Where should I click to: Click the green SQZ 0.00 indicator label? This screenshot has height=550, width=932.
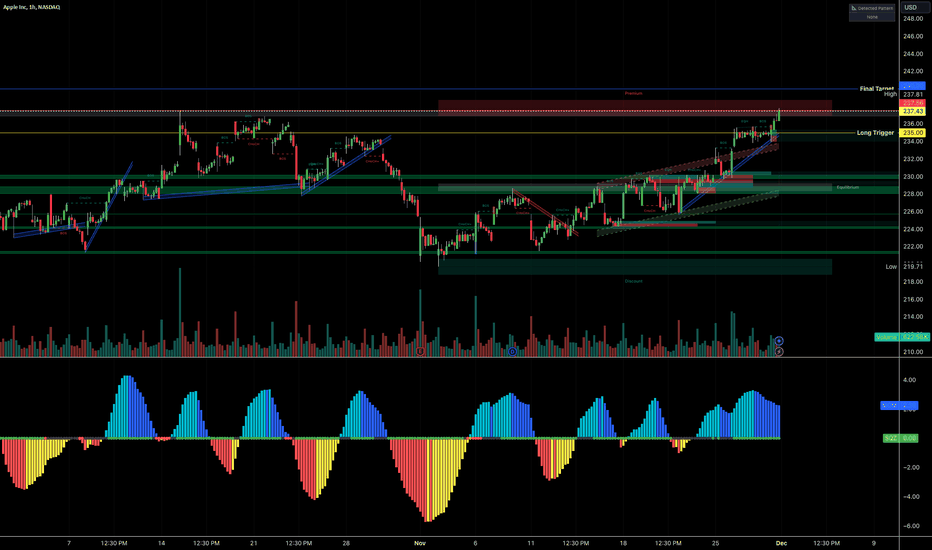[x=900, y=438]
